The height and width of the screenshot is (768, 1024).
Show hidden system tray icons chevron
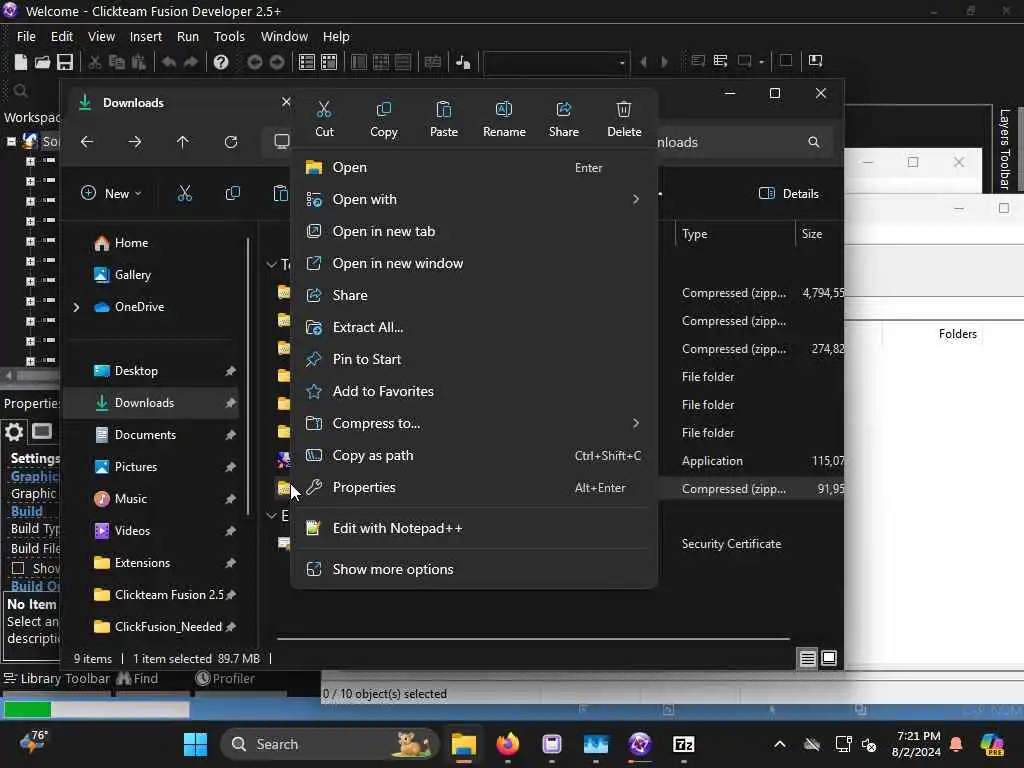pyautogui.click(x=780, y=744)
